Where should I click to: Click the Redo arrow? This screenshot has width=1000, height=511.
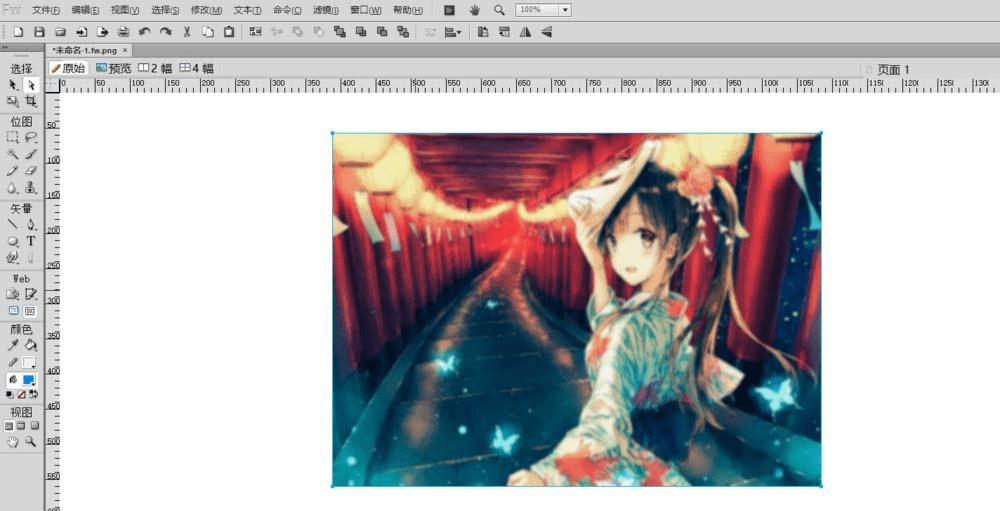click(x=166, y=32)
